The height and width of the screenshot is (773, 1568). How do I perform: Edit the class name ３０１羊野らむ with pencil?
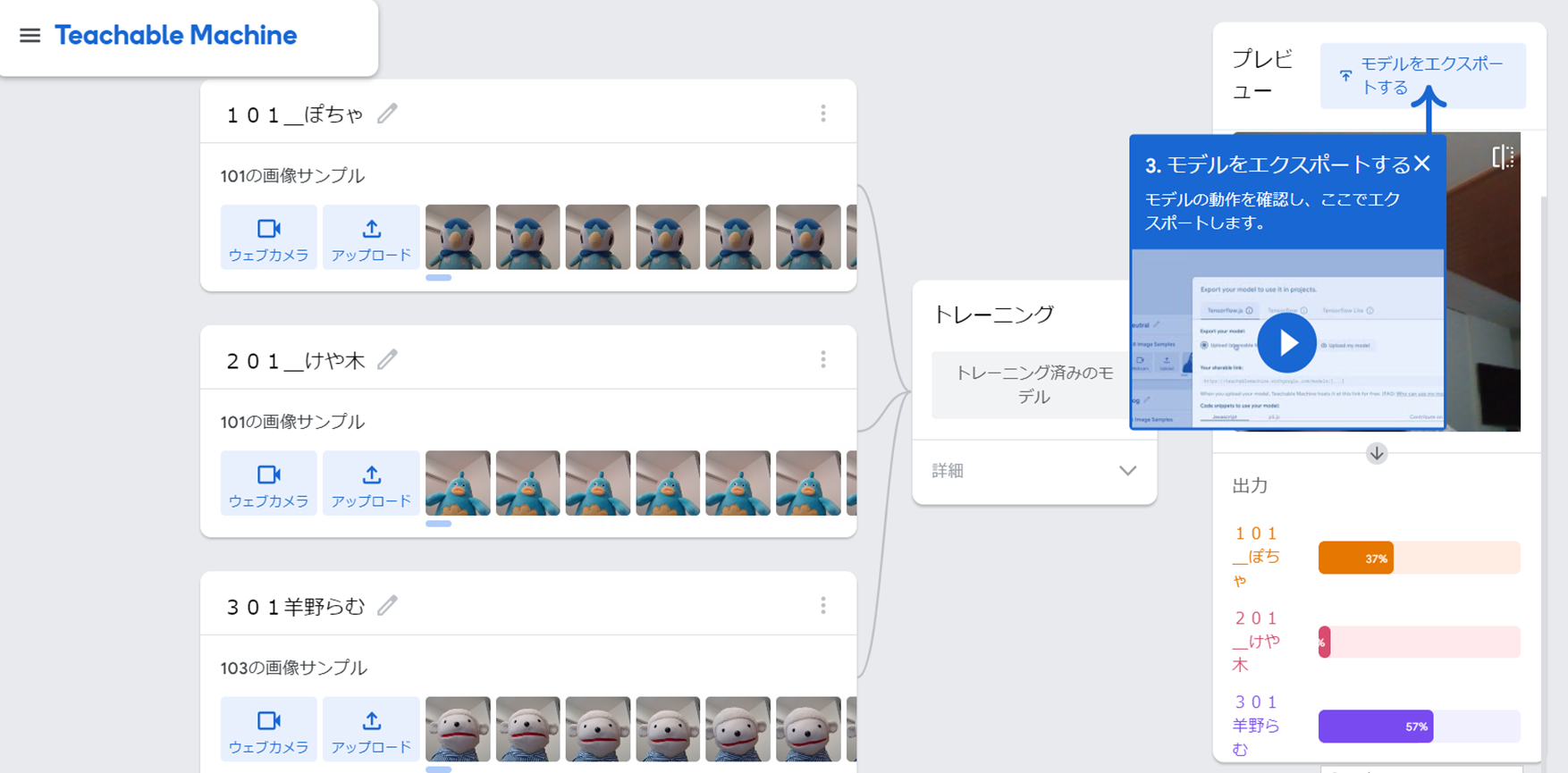[x=387, y=606]
